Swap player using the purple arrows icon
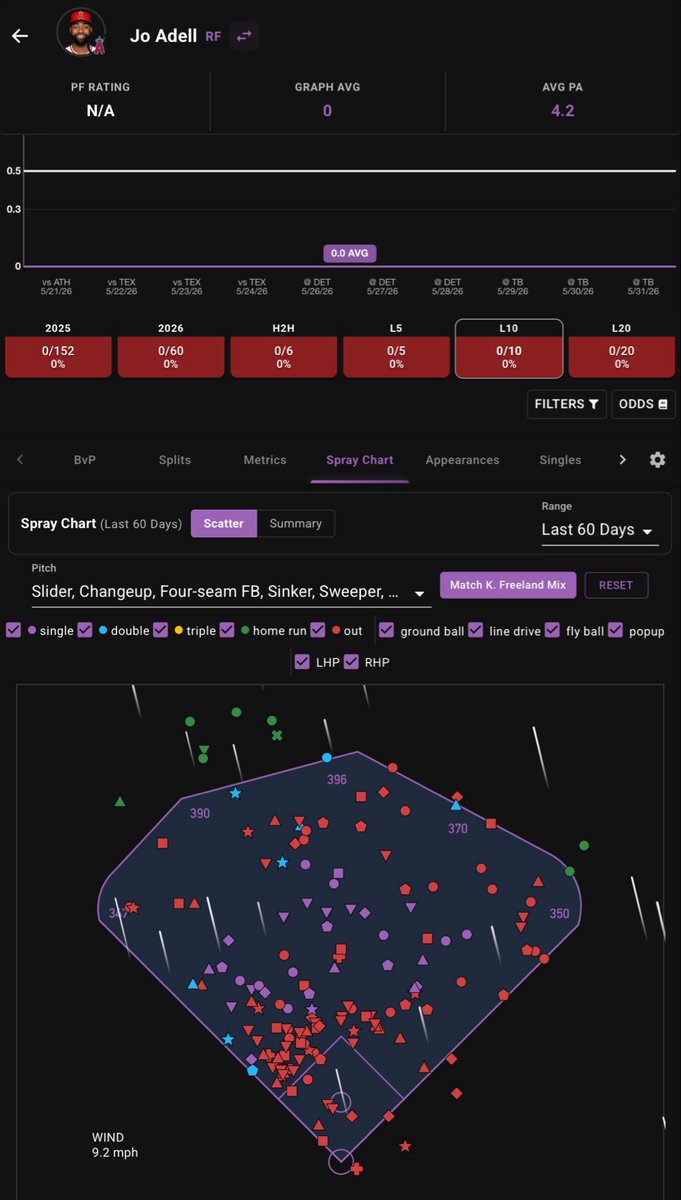The image size is (681, 1200). pos(244,36)
